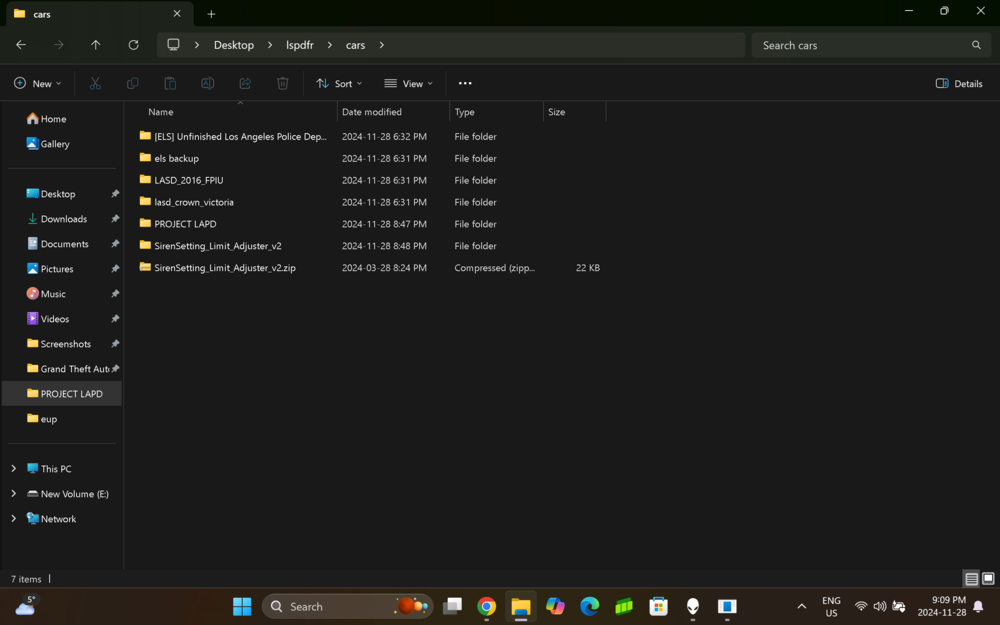
Task: Launch Google Chrome from the taskbar
Action: pos(486,606)
